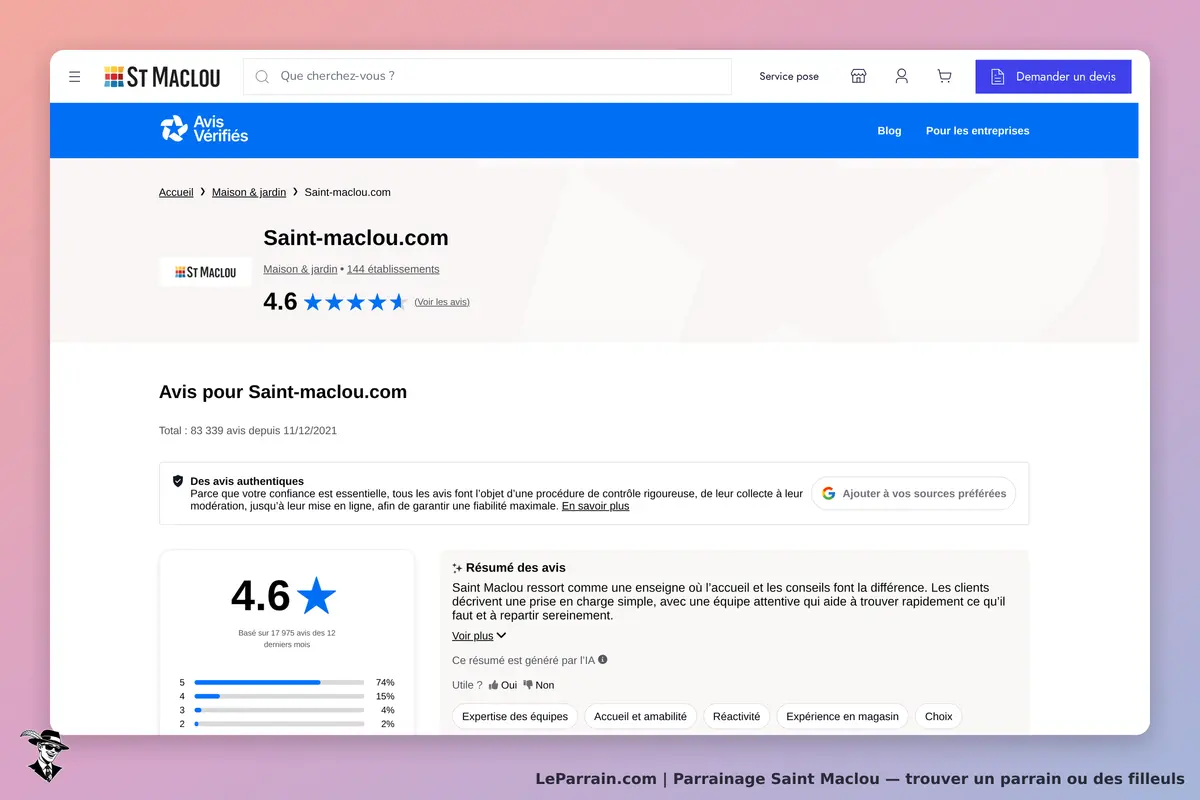Select the Accueil et amabilité chip
Image resolution: width=1200 pixels, height=800 pixels.
(x=640, y=716)
